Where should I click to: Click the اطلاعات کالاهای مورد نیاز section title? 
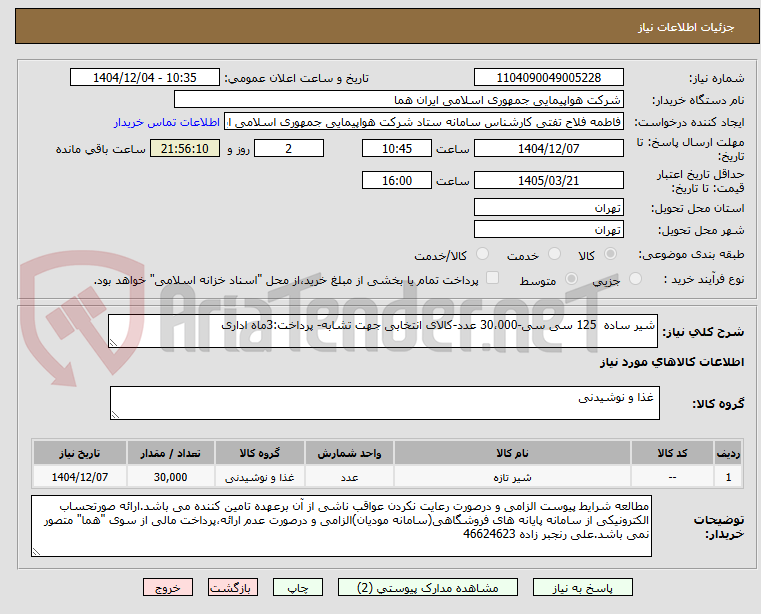pyautogui.click(x=672, y=362)
